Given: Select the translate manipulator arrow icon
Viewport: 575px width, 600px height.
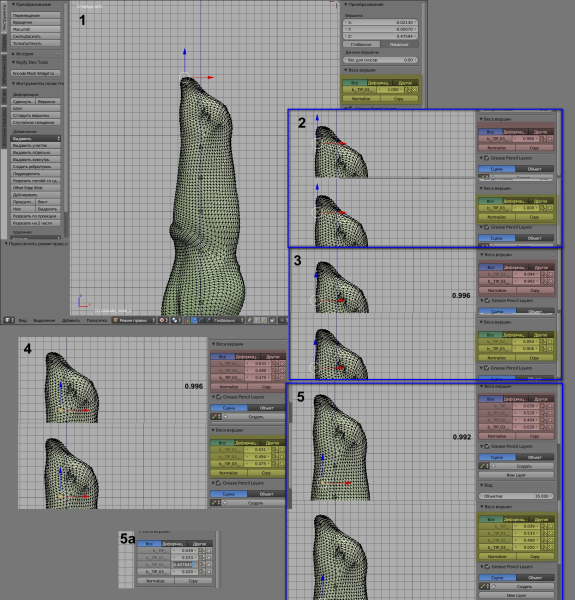Looking at the screenshot, I should pyautogui.click(x=194, y=320).
